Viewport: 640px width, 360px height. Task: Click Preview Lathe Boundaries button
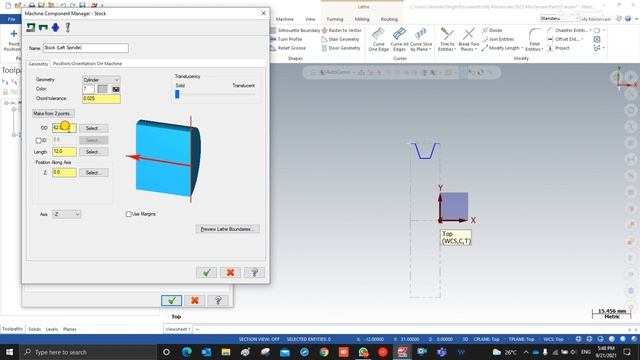pyautogui.click(x=227, y=229)
